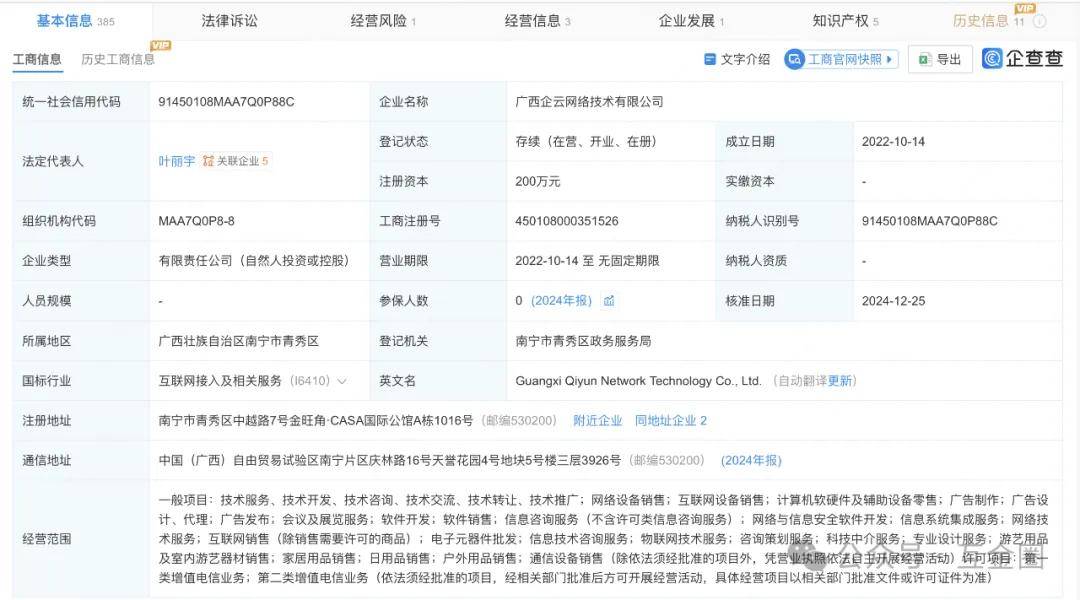This screenshot has height=600, width=1080.
Task: Click the 关联企业 network icon
Action: pyautogui.click(x=208, y=161)
